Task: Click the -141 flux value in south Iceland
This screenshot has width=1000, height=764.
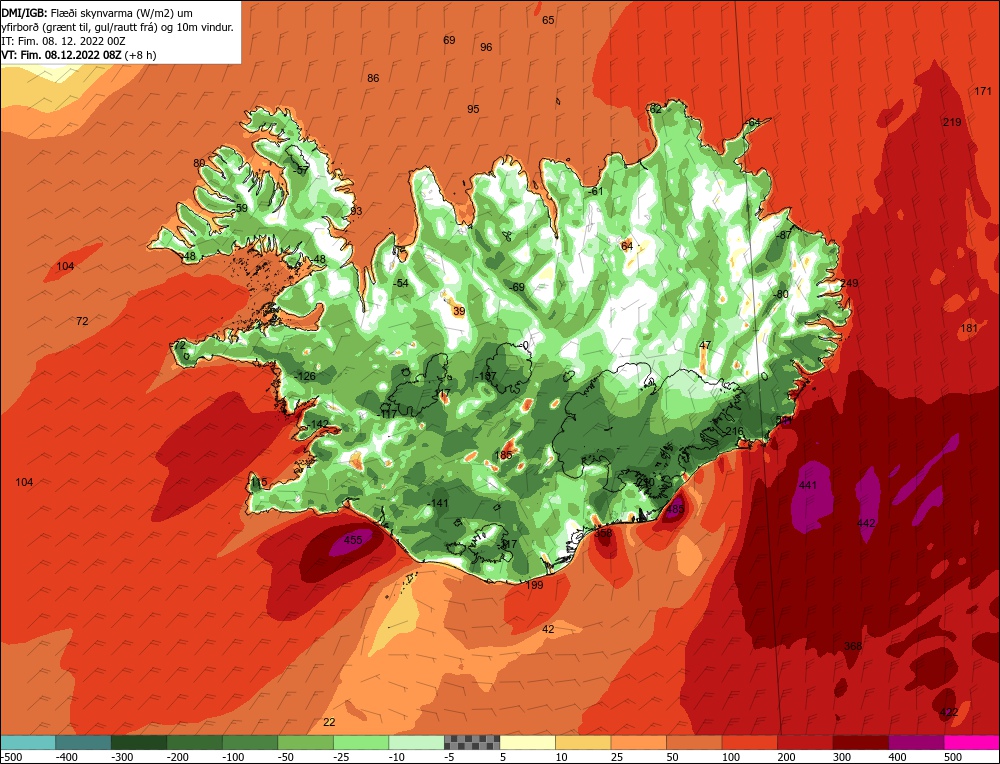Action: point(438,503)
